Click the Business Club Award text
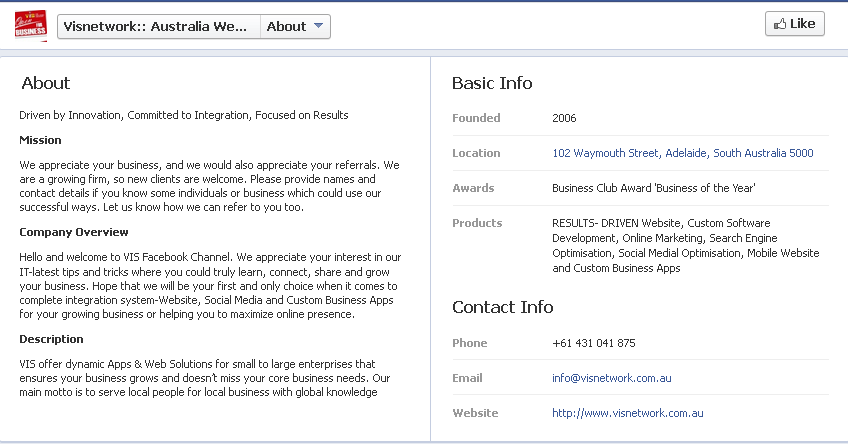Screen dimensions: 848x444 654,188
